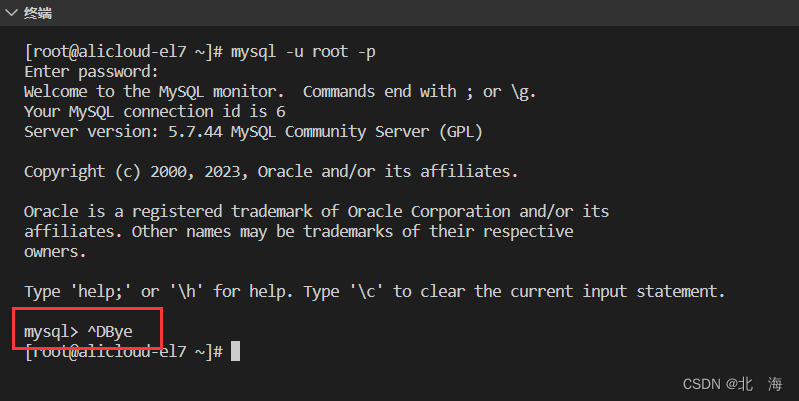Click the 'Server version: 5.7.44' line

[253, 131]
